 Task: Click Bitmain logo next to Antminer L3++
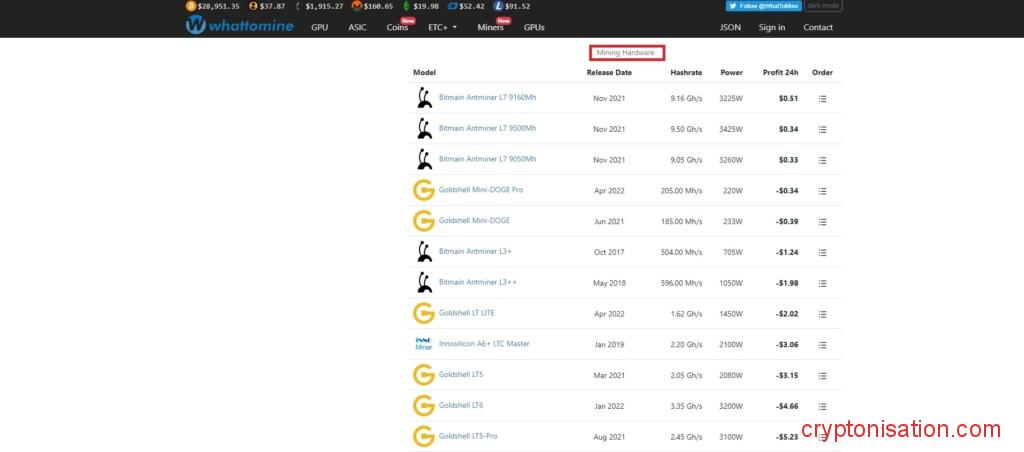(424, 282)
